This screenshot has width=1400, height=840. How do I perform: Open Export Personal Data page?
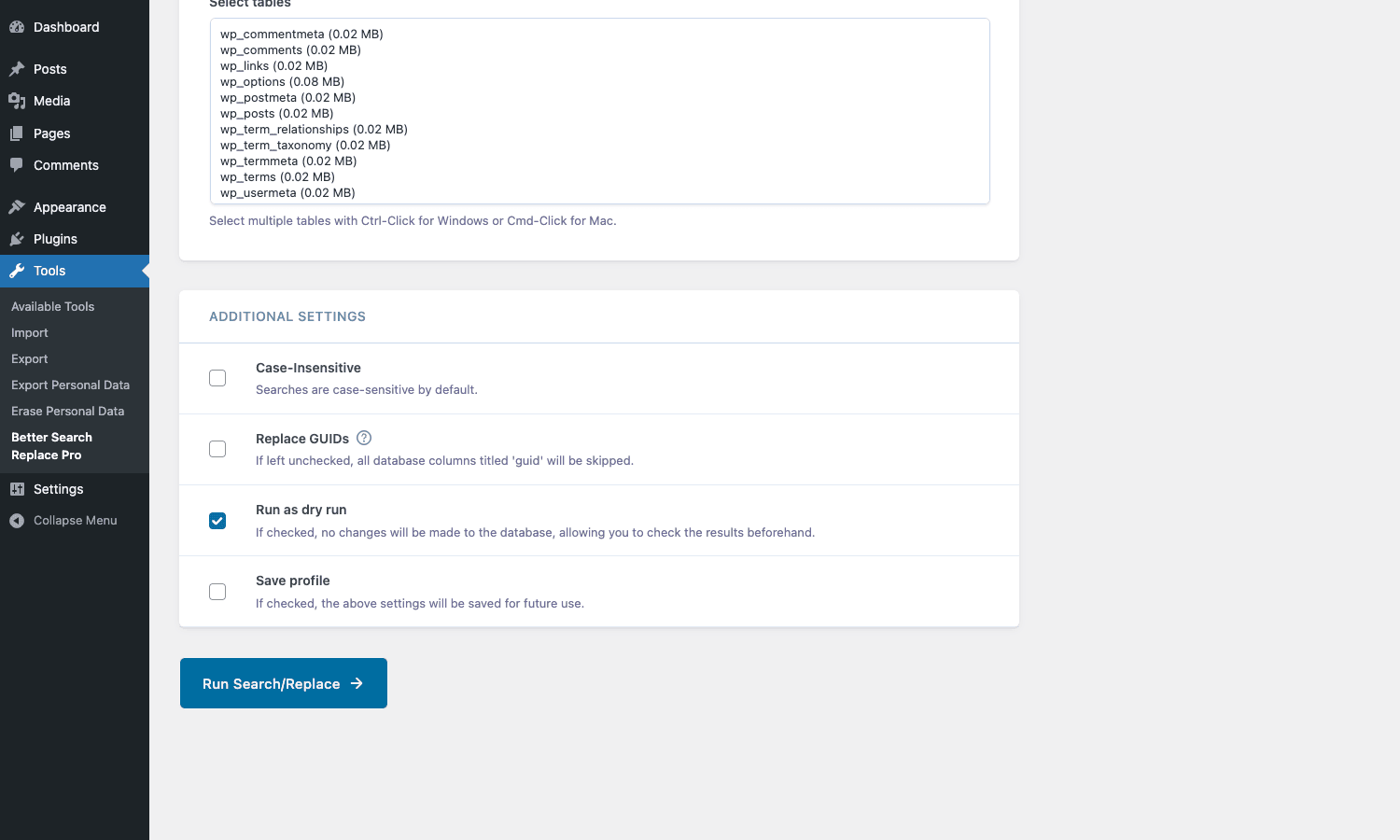[x=71, y=385]
